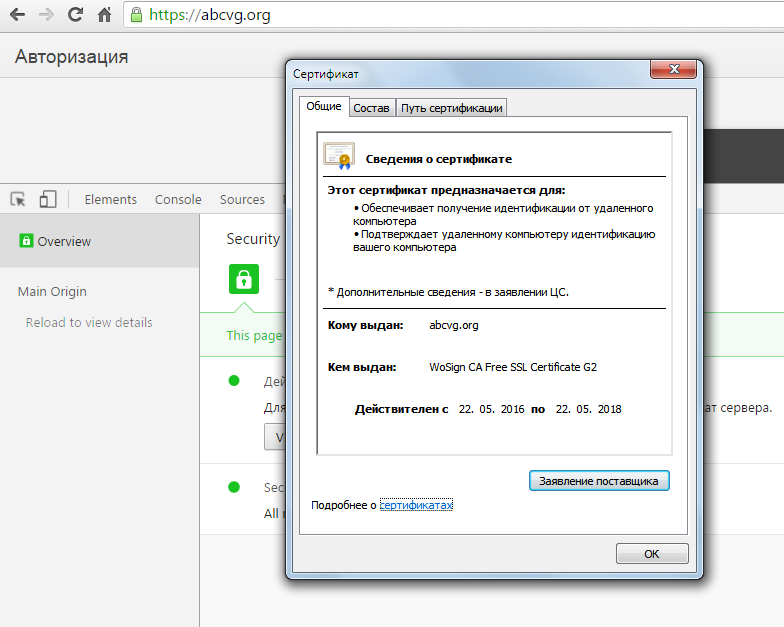Click the certificate icon in the dialog
784x627 pixels.
[x=338, y=156]
